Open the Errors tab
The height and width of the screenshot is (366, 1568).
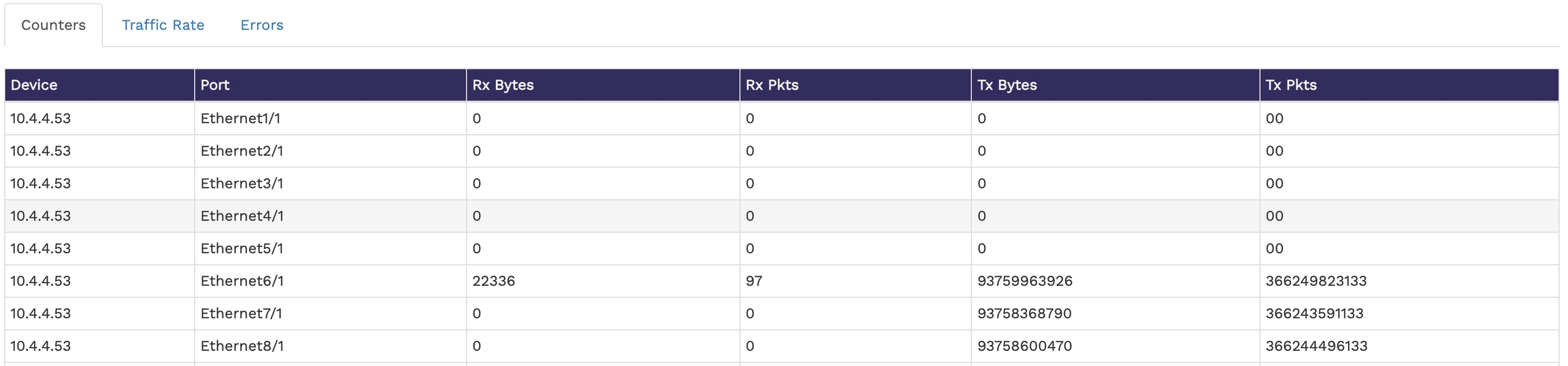click(261, 25)
